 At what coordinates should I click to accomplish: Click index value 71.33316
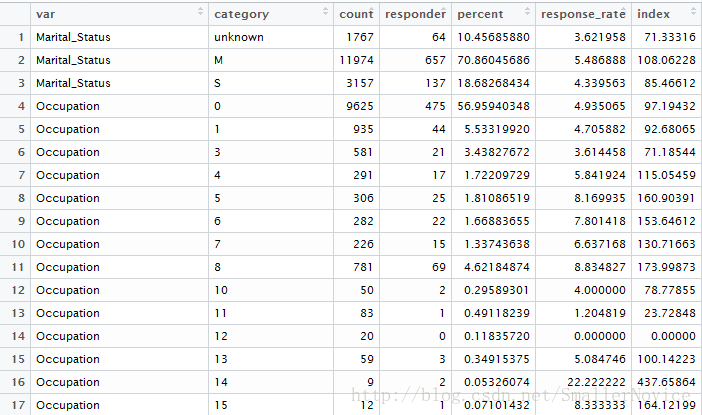[670, 37]
